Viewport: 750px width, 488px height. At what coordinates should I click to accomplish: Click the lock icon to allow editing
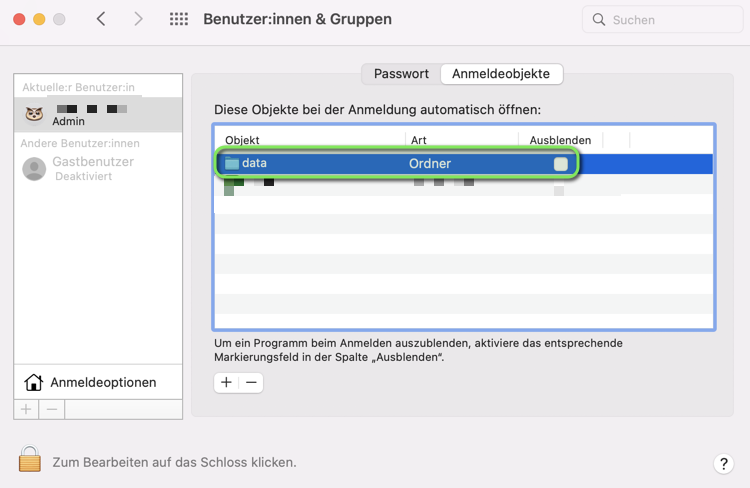click(x=30, y=459)
